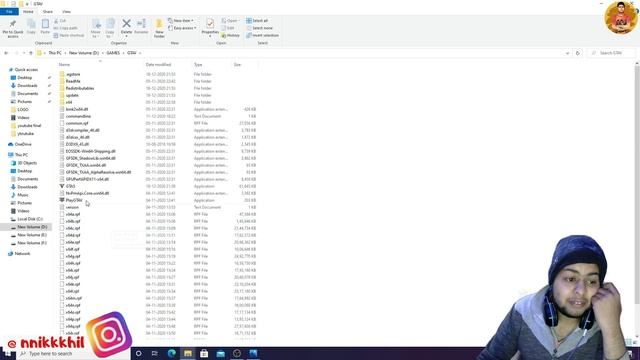This screenshot has width=640, height=360.
Task: Switch to the Home ribbon tab
Action: tap(28, 12)
